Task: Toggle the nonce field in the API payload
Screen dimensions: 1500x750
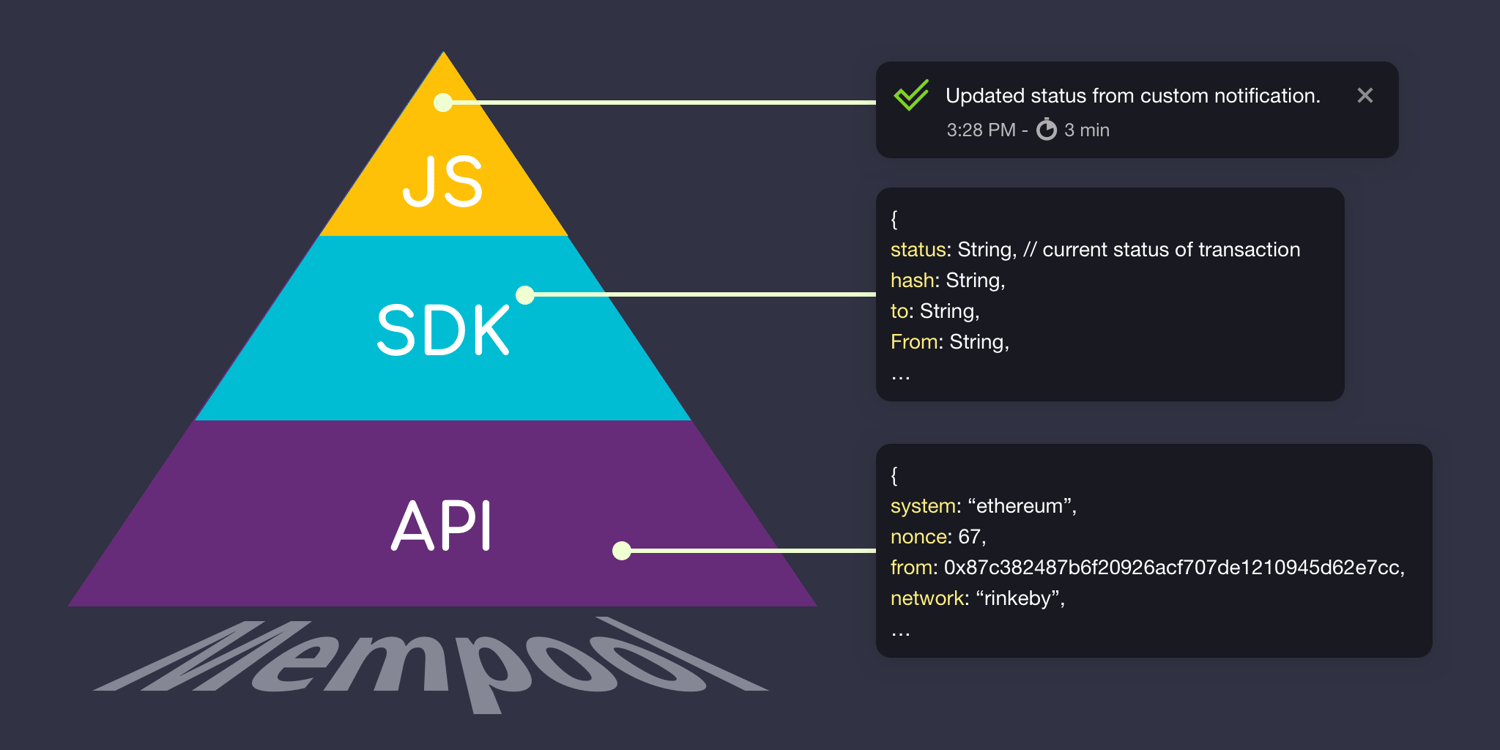Action: (918, 537)
